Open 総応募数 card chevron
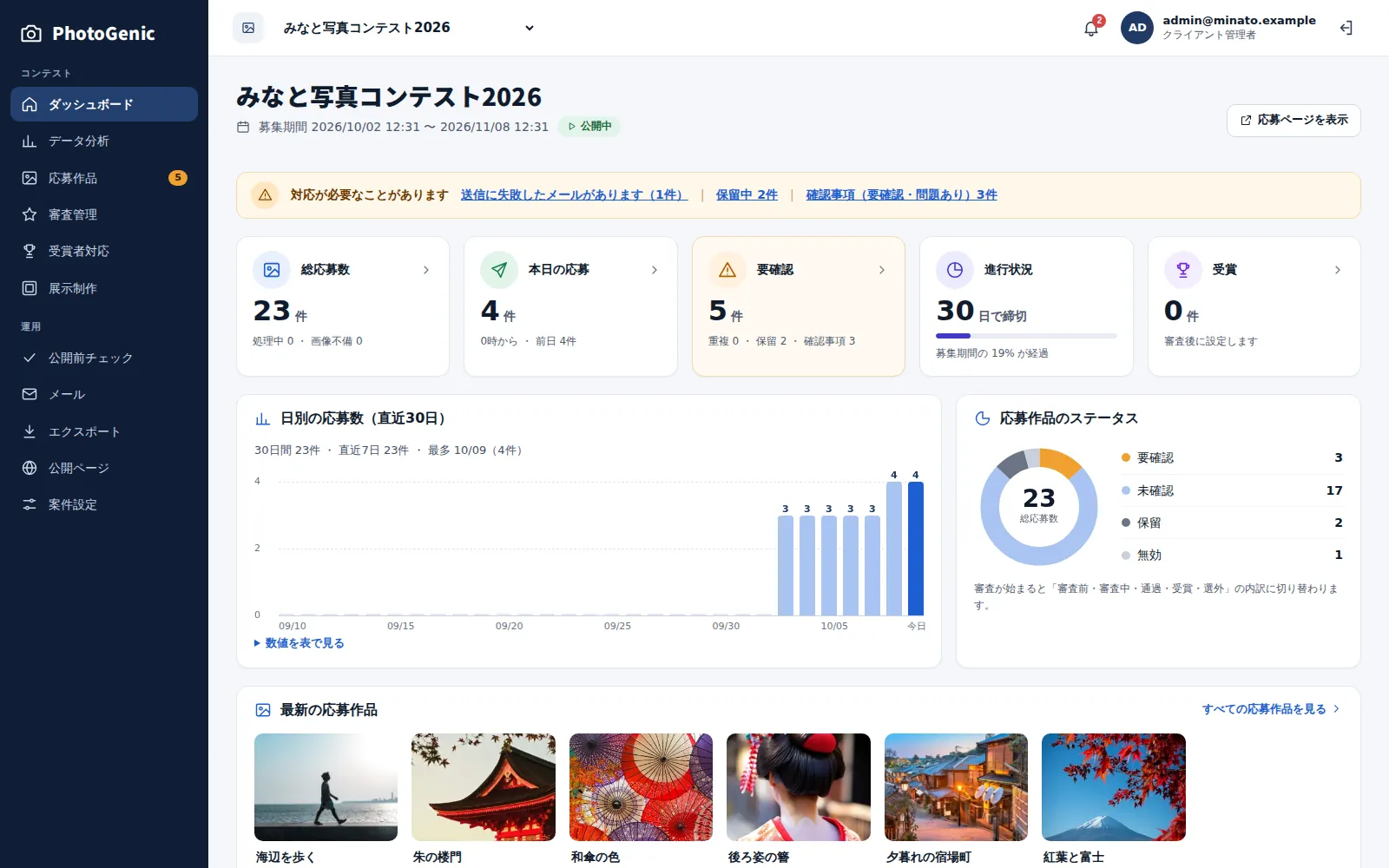The height and width of the screenshot is (868, 1389). [426, 270]
